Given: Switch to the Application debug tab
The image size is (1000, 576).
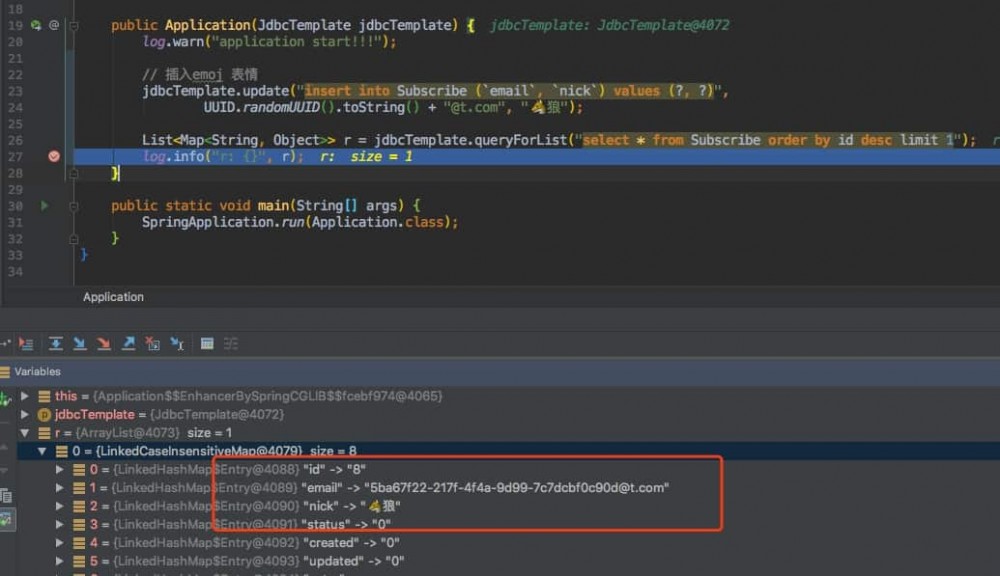Looking at the screenshot, I should tap(112, 297).
